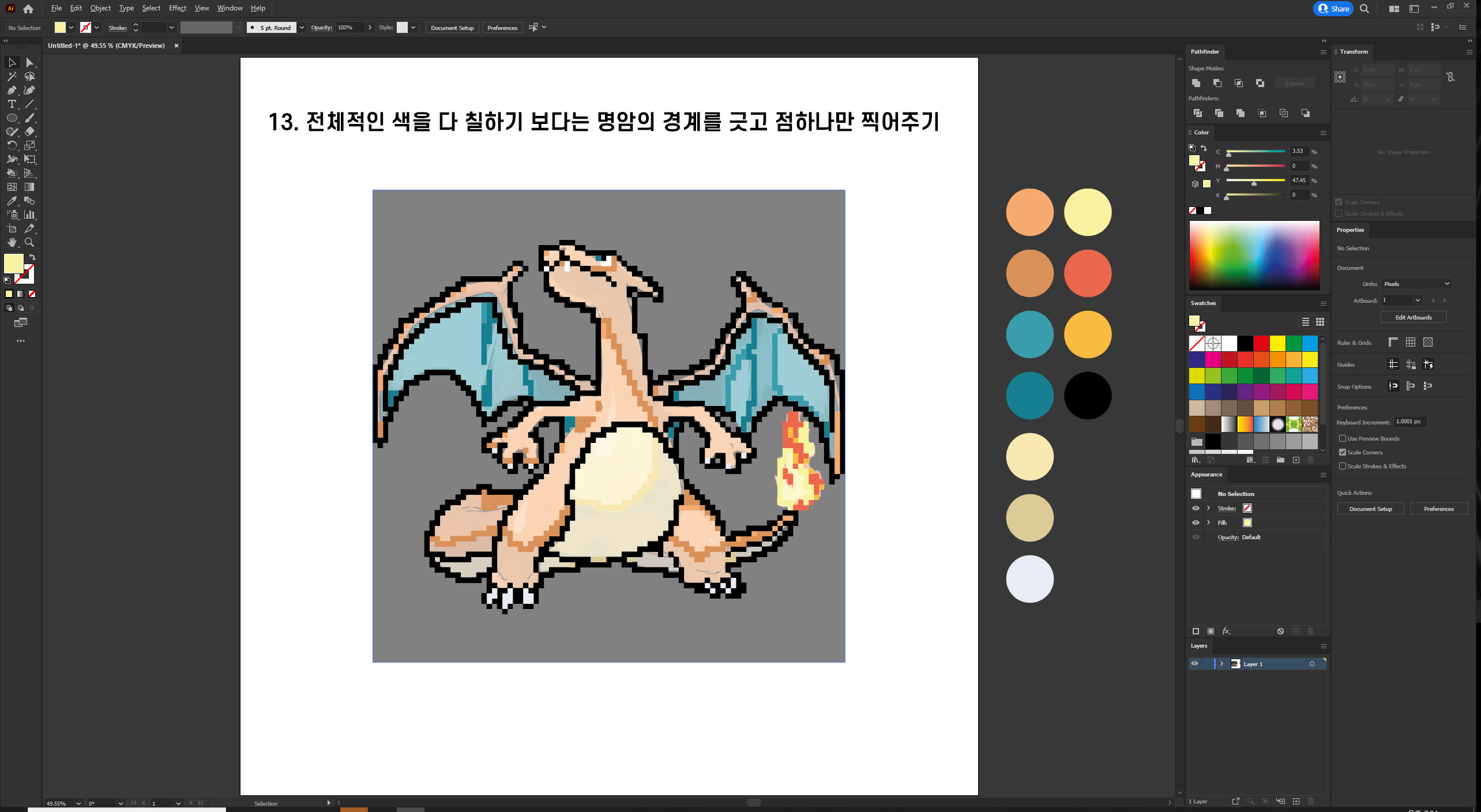The height and width of the screenshot is (812, 1481).
Task: Select the Line Segment tool
Action: 29,104
